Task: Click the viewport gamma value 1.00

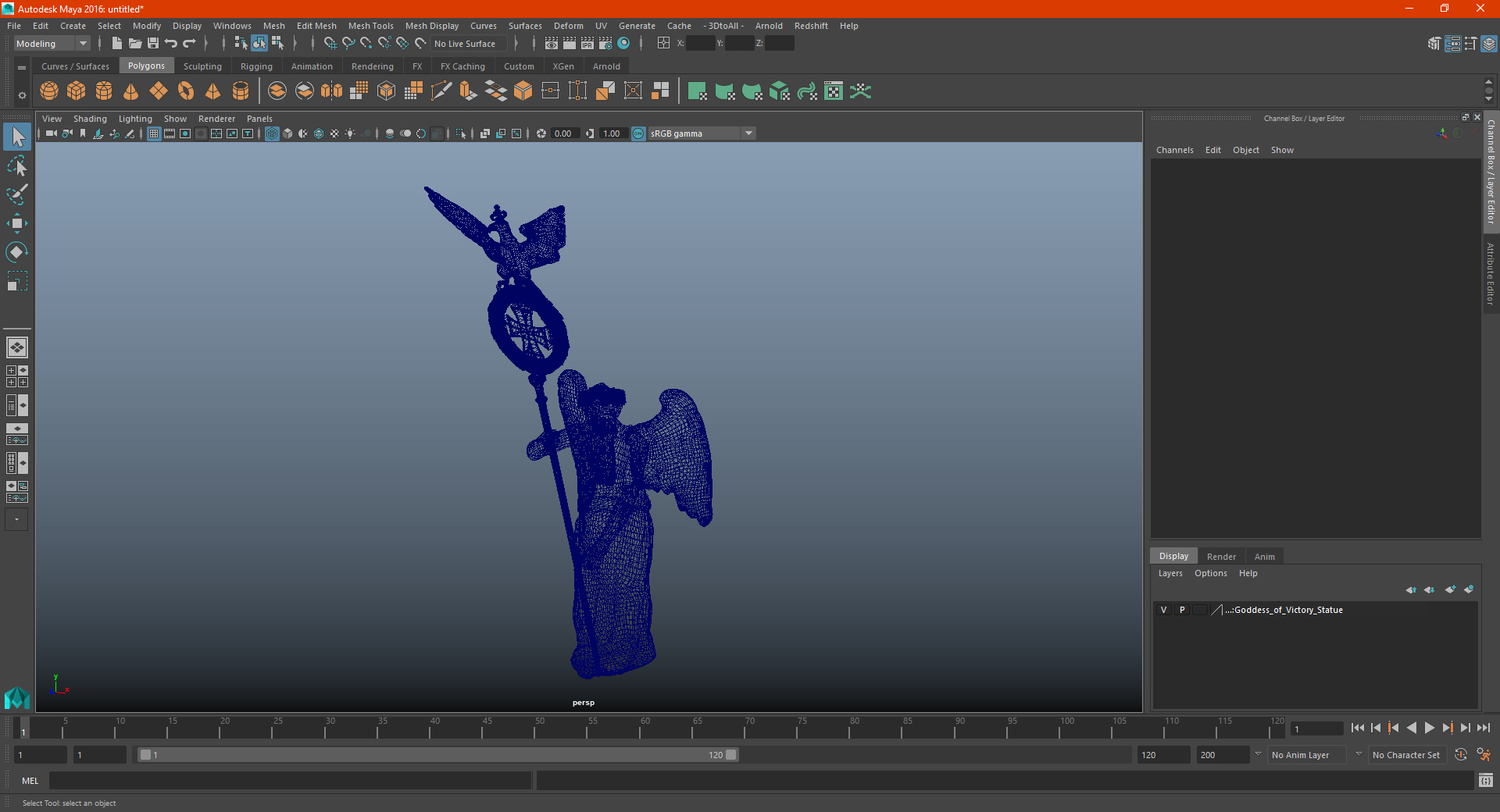Action: point(612,134)
